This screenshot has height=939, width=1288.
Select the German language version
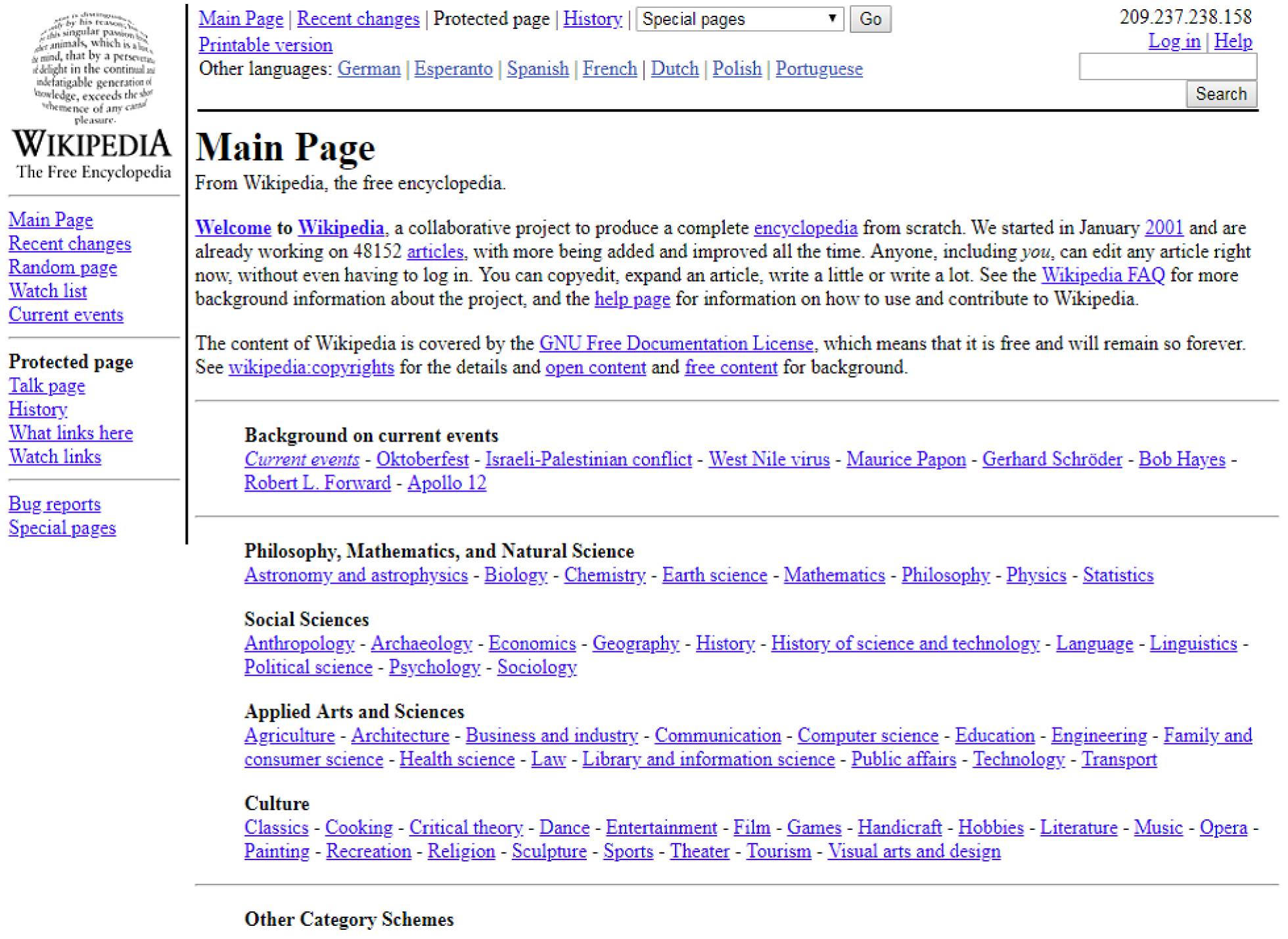pyautogui.click(x=369, y=68)
